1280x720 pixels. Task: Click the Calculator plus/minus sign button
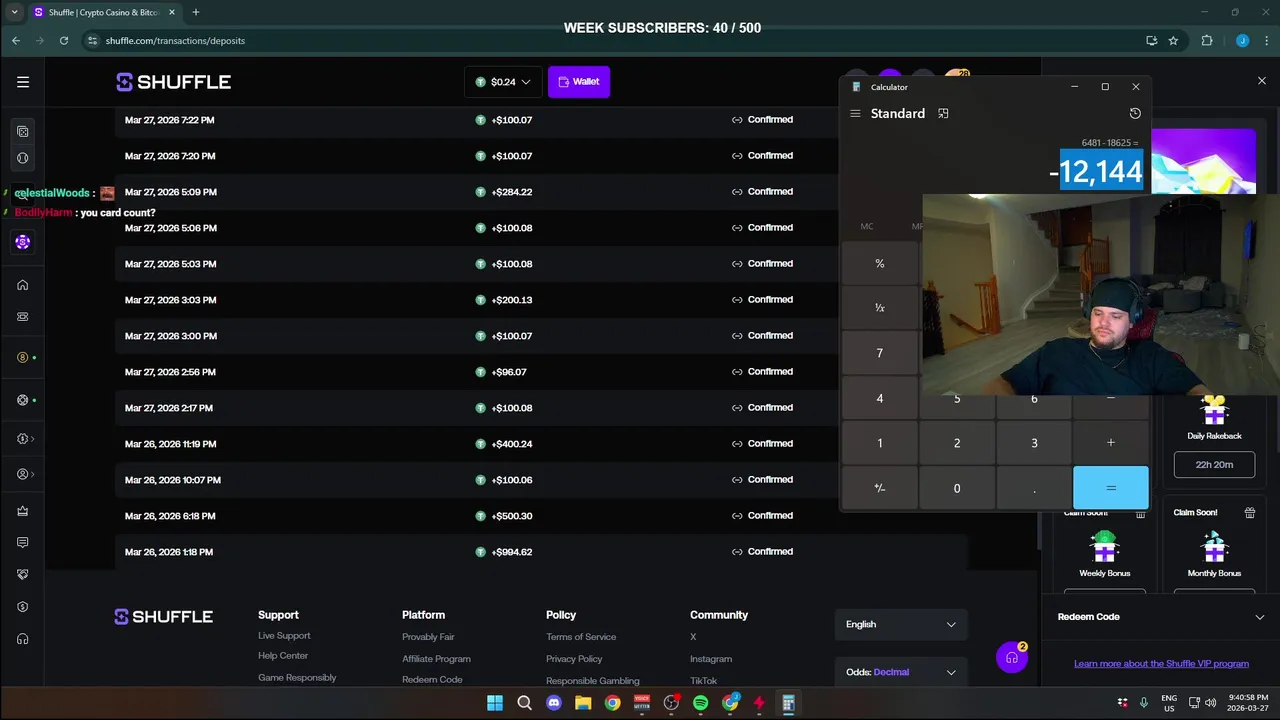(x=880, y=488)
